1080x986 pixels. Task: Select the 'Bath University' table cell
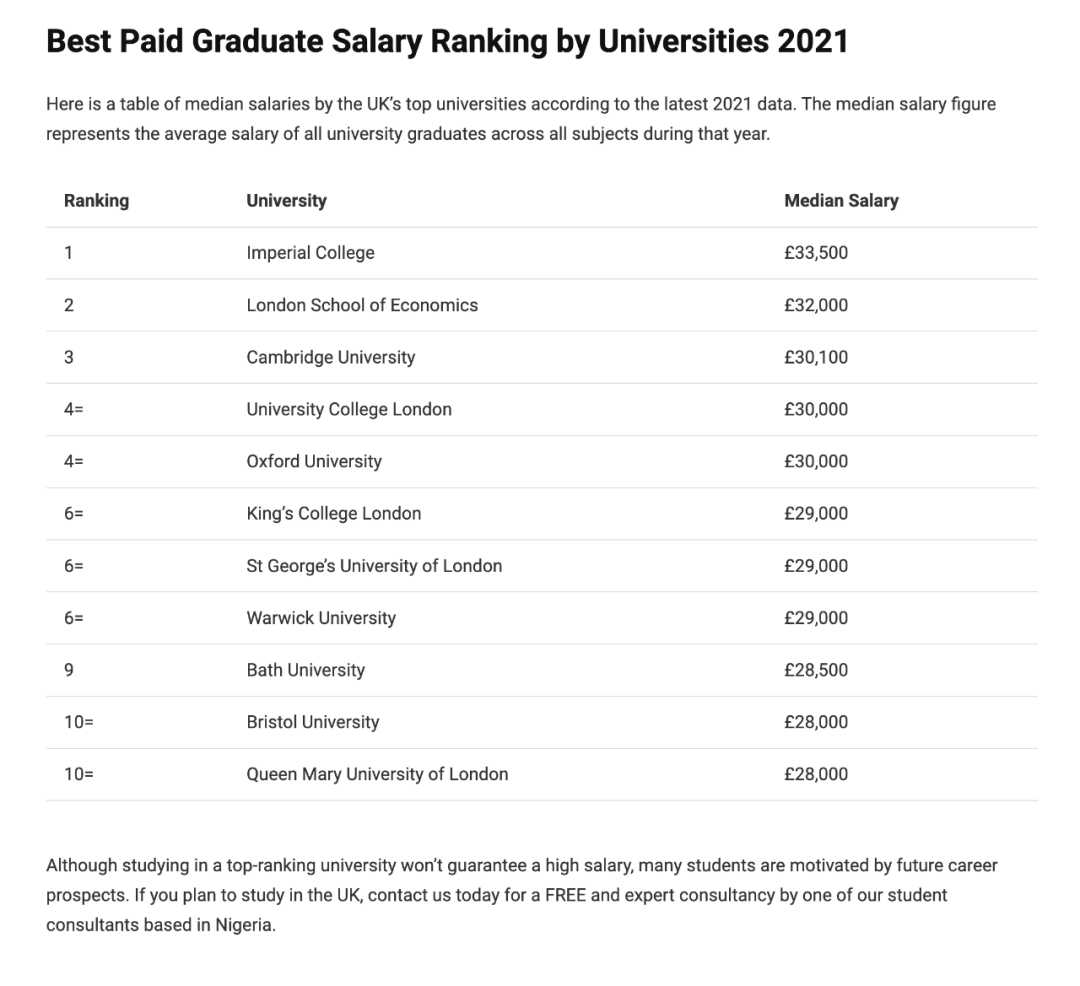(x=305, y=670)
